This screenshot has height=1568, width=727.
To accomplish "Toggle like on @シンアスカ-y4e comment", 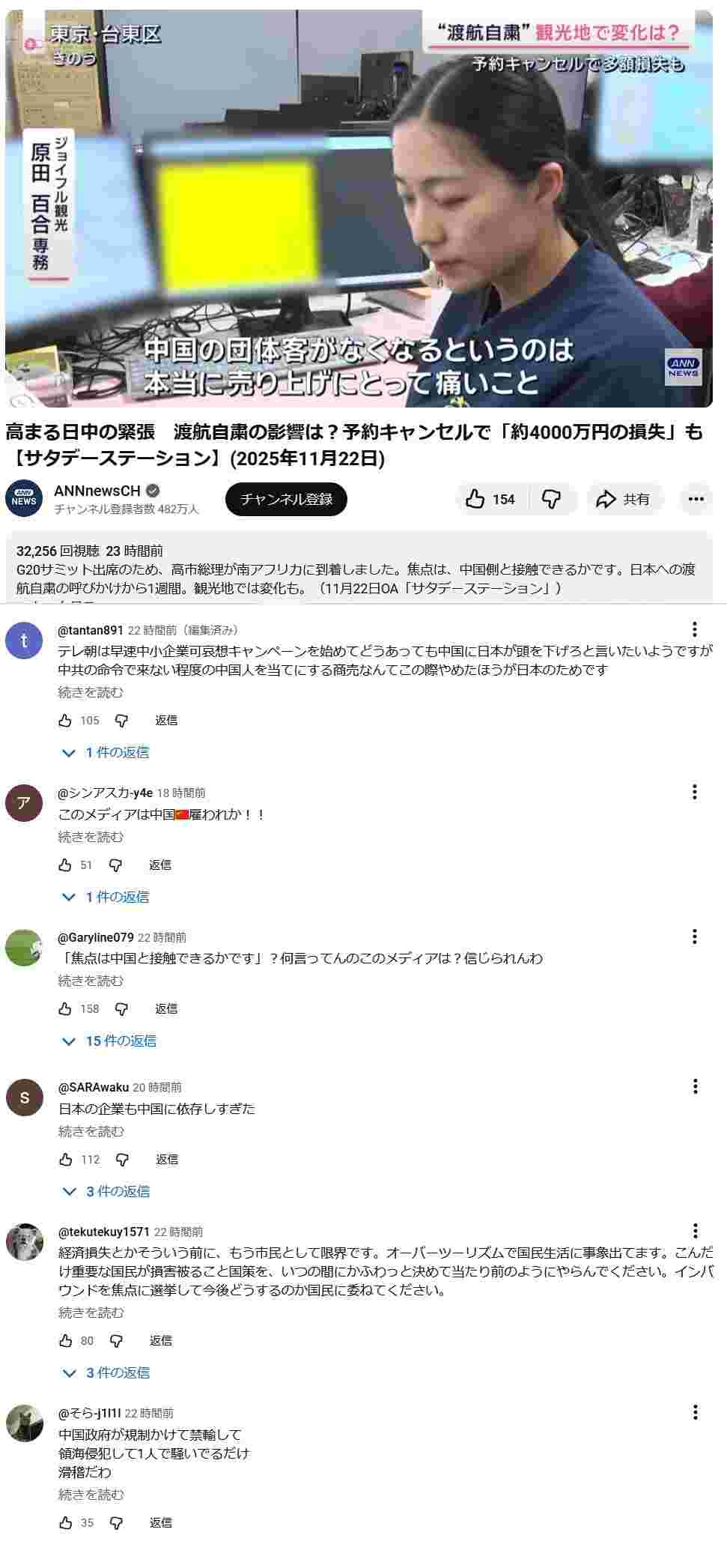I will [65, 865].
